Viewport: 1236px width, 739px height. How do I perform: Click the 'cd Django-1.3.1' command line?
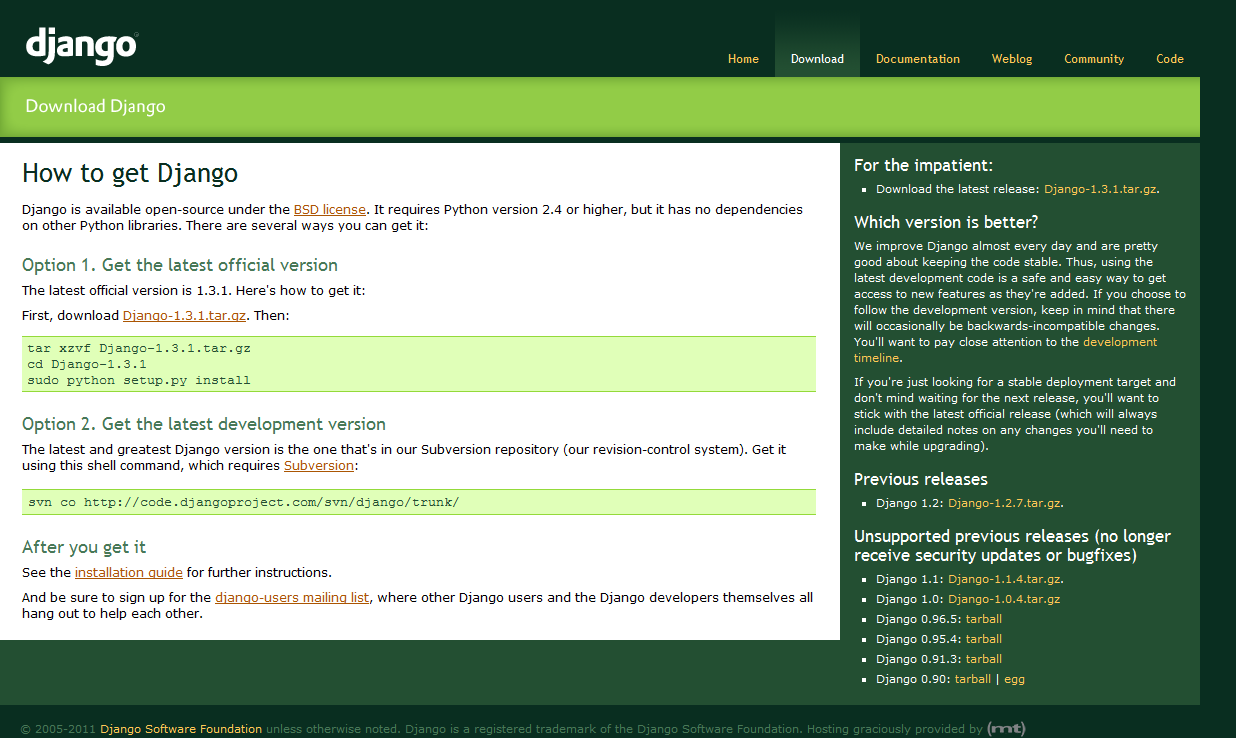click(x=87, y=364)
